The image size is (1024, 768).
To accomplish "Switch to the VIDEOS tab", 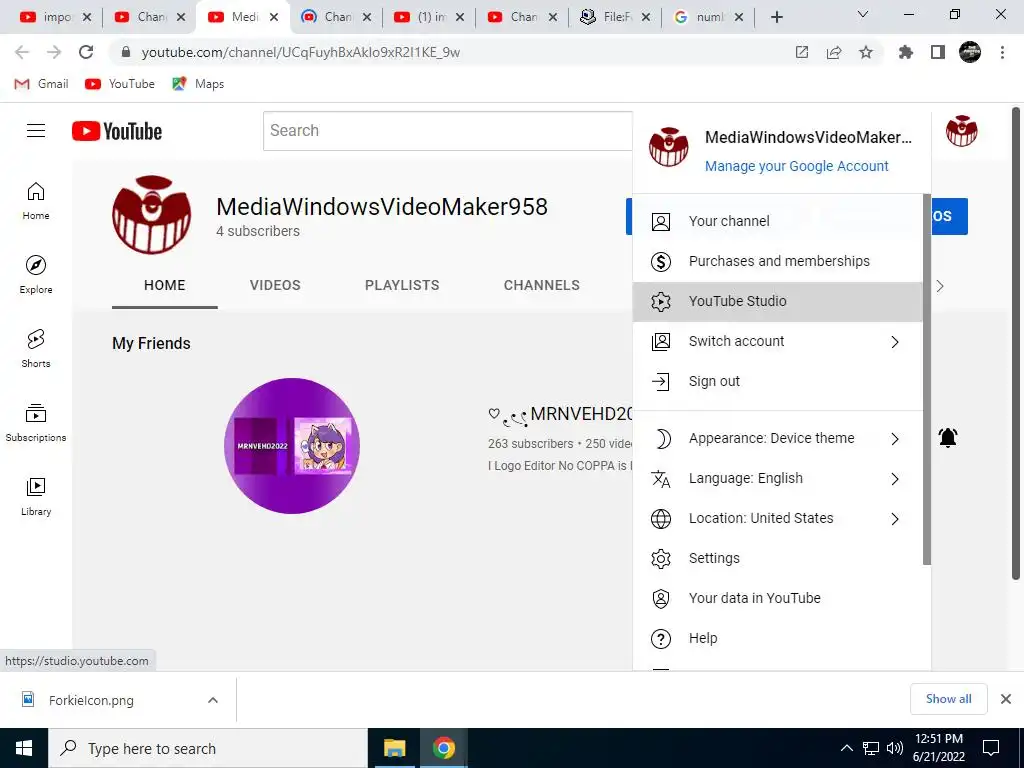I will 275,285.
